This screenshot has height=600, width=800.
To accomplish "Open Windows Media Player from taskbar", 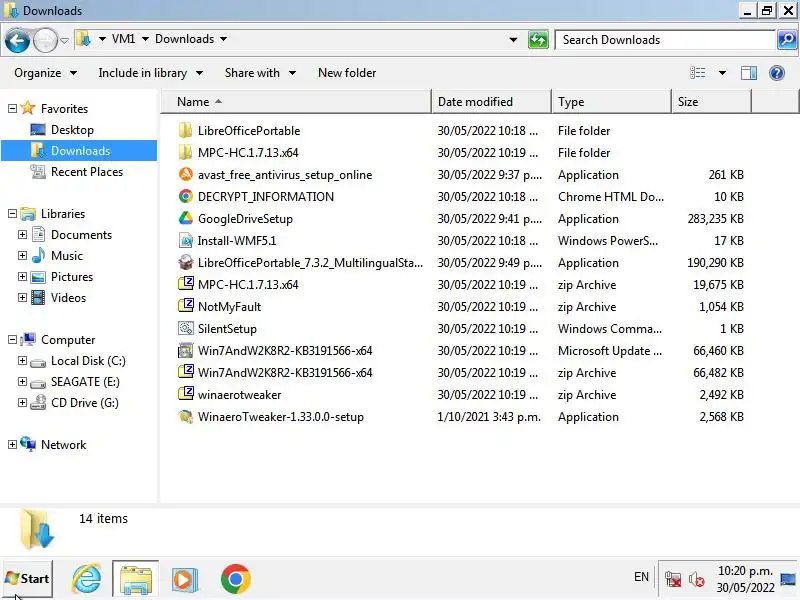I will point(185,579).
